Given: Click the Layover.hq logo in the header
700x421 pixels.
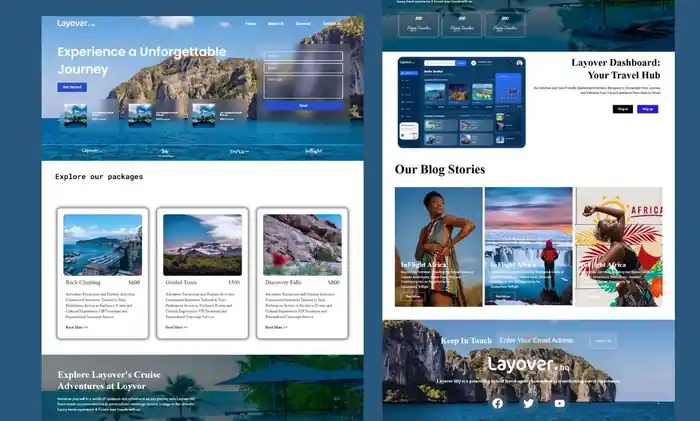Looking at the screenshot, I should [76, 23].
